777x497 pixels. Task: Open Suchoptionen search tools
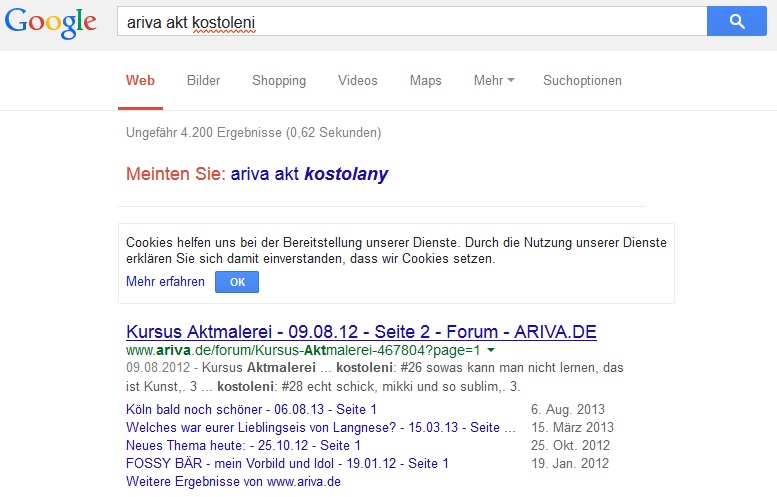(x=582, y=80)
